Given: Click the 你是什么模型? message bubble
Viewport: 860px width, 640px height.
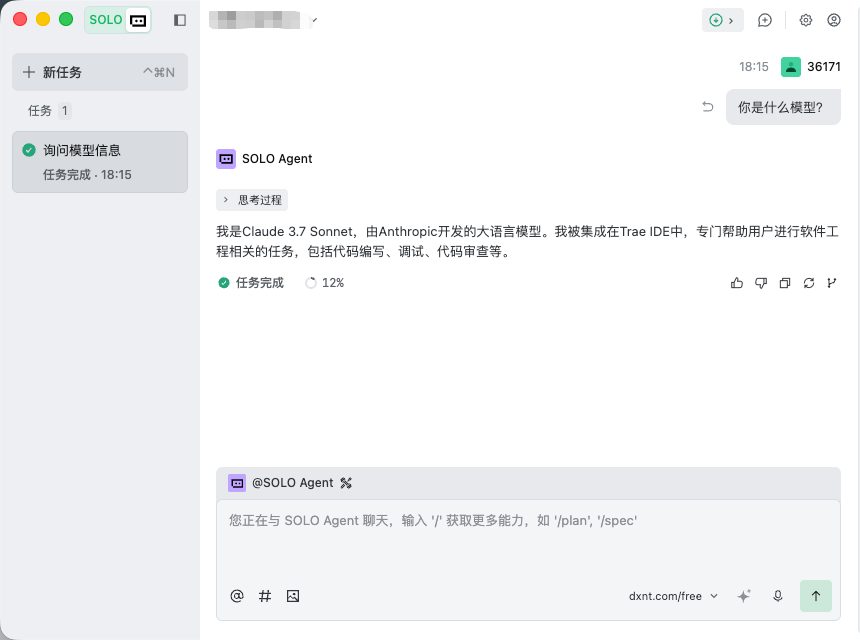Looking at the screenshot, I should [x=783, y=107].
